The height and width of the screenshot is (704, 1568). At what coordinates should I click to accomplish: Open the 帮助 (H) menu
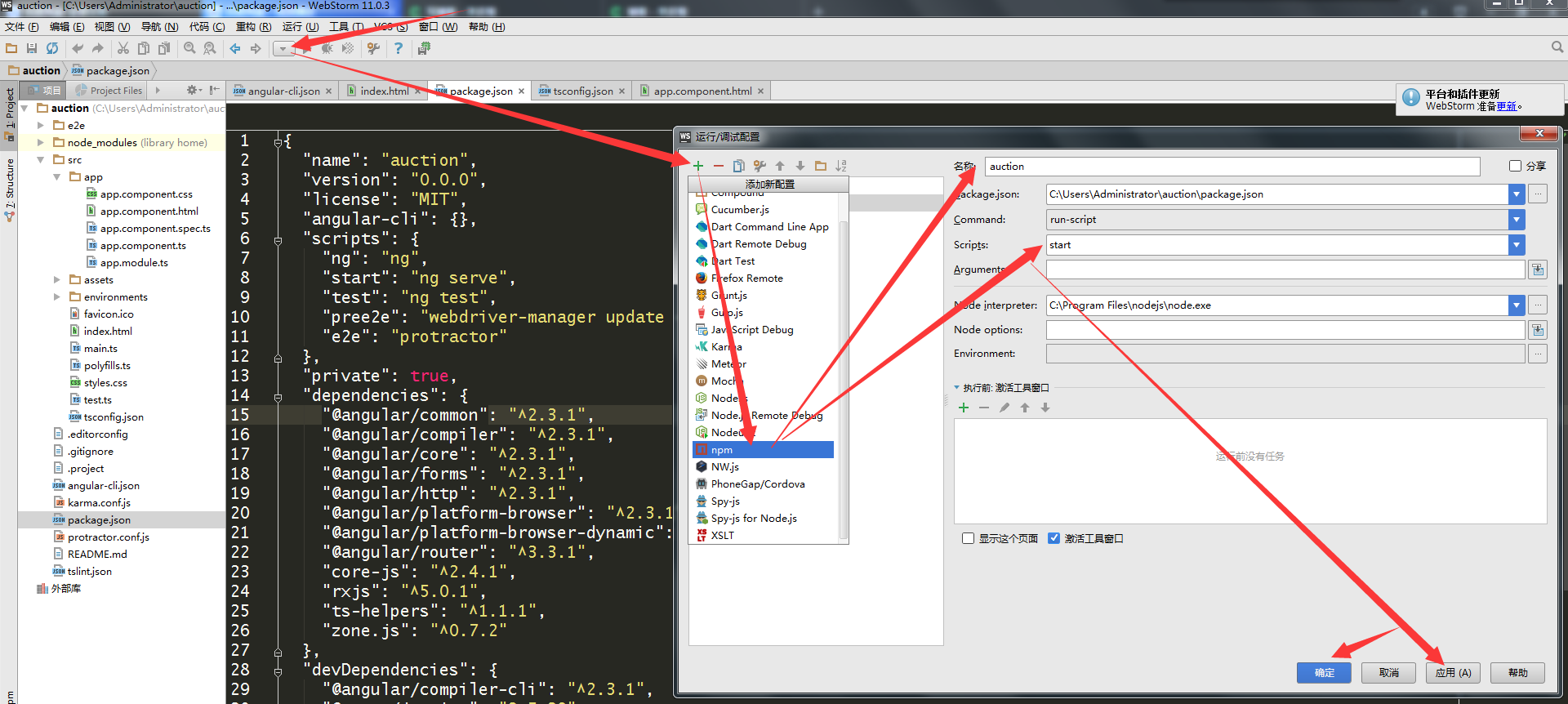[x=487, y=27]
